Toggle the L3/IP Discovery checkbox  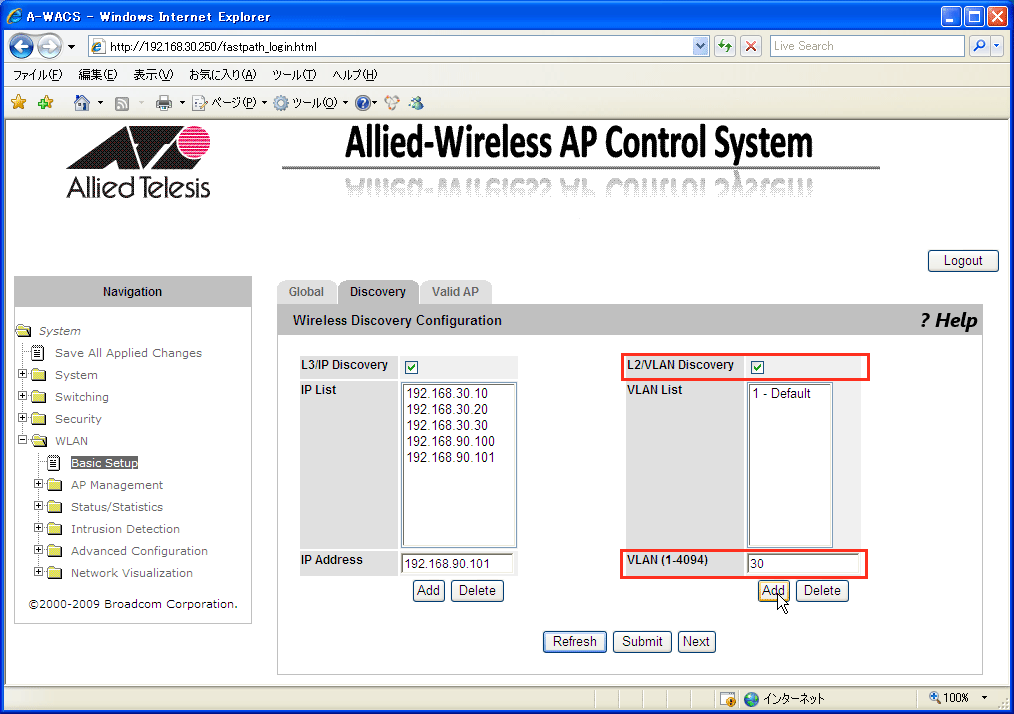(x=411, y=367)
